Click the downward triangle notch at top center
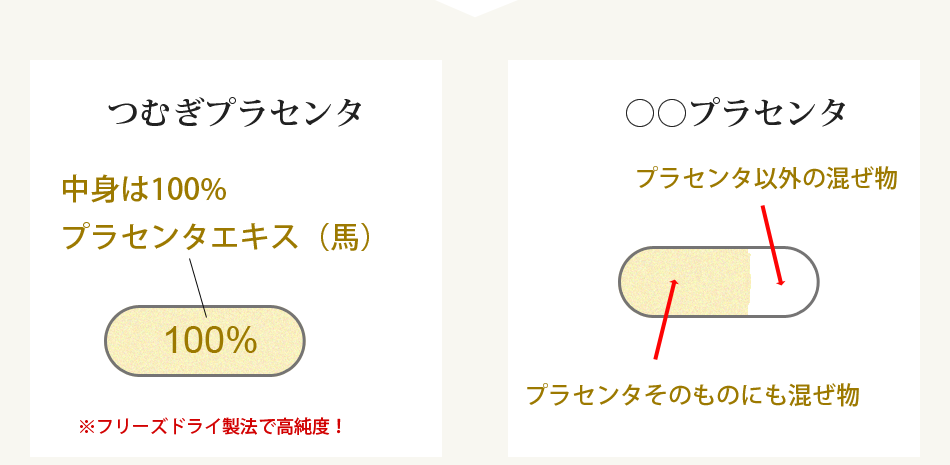Viewport: 950px width, 465px height. coord(475,8)
